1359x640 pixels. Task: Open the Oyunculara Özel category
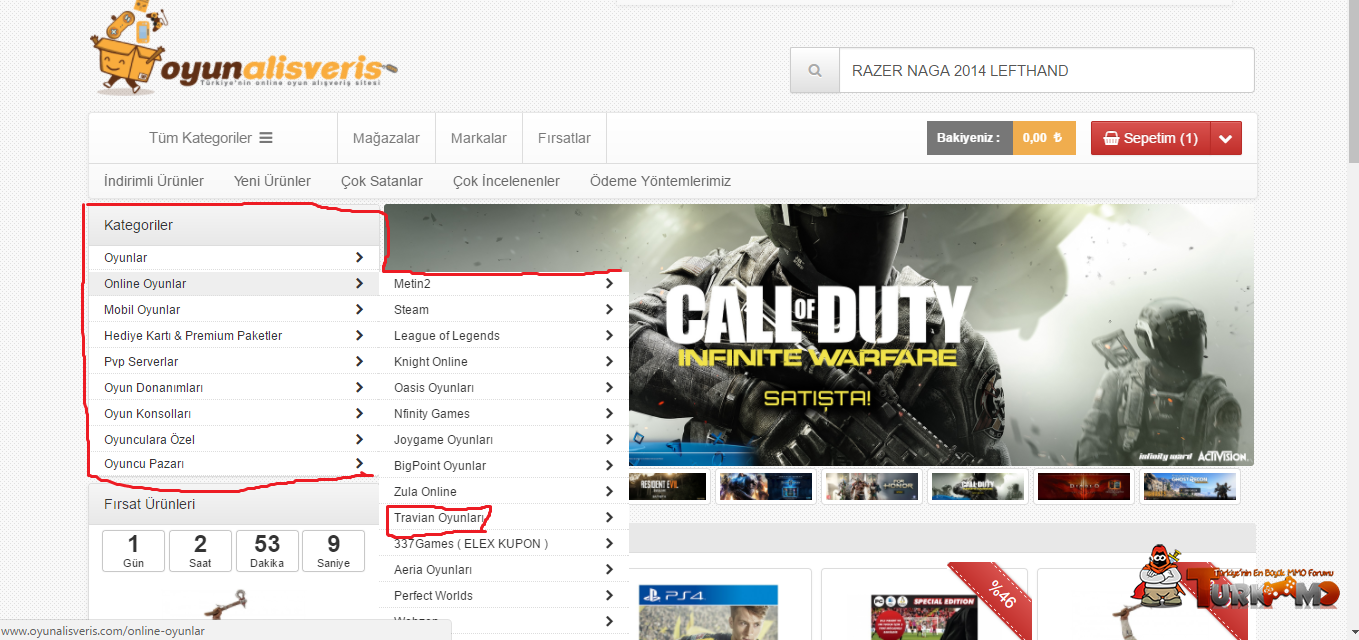234,440
